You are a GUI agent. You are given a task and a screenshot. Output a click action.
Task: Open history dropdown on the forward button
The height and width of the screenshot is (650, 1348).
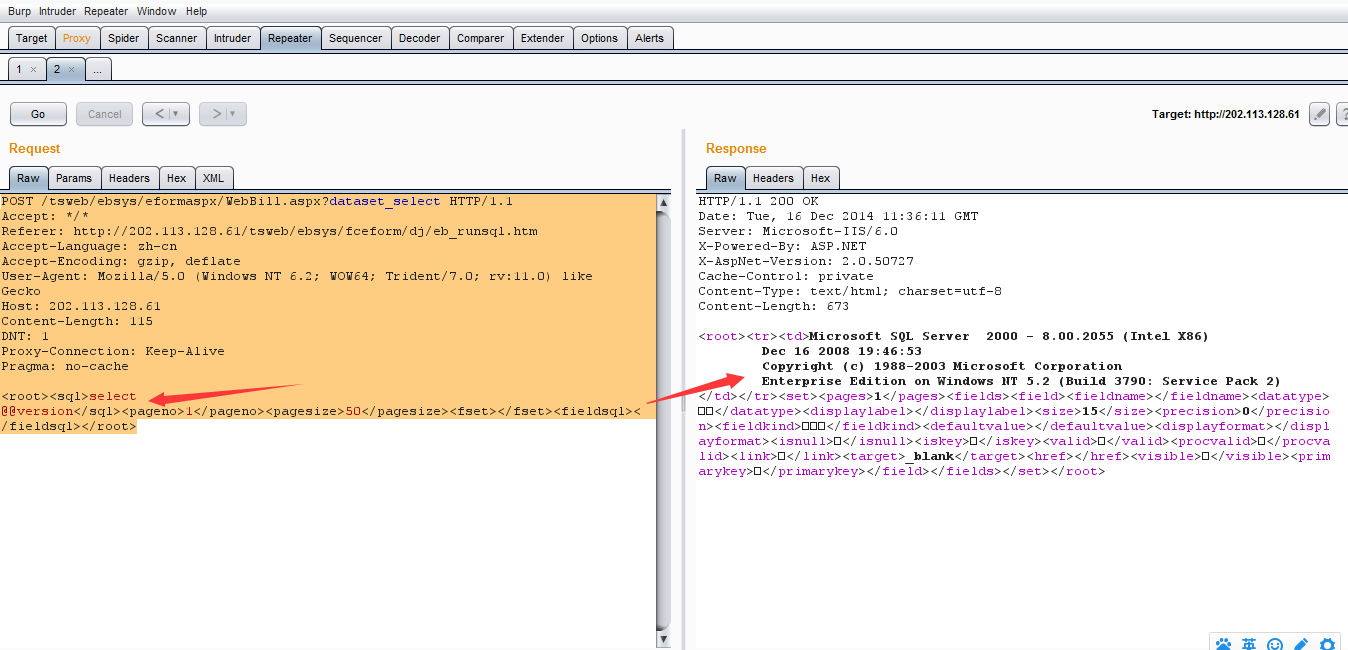234,114
